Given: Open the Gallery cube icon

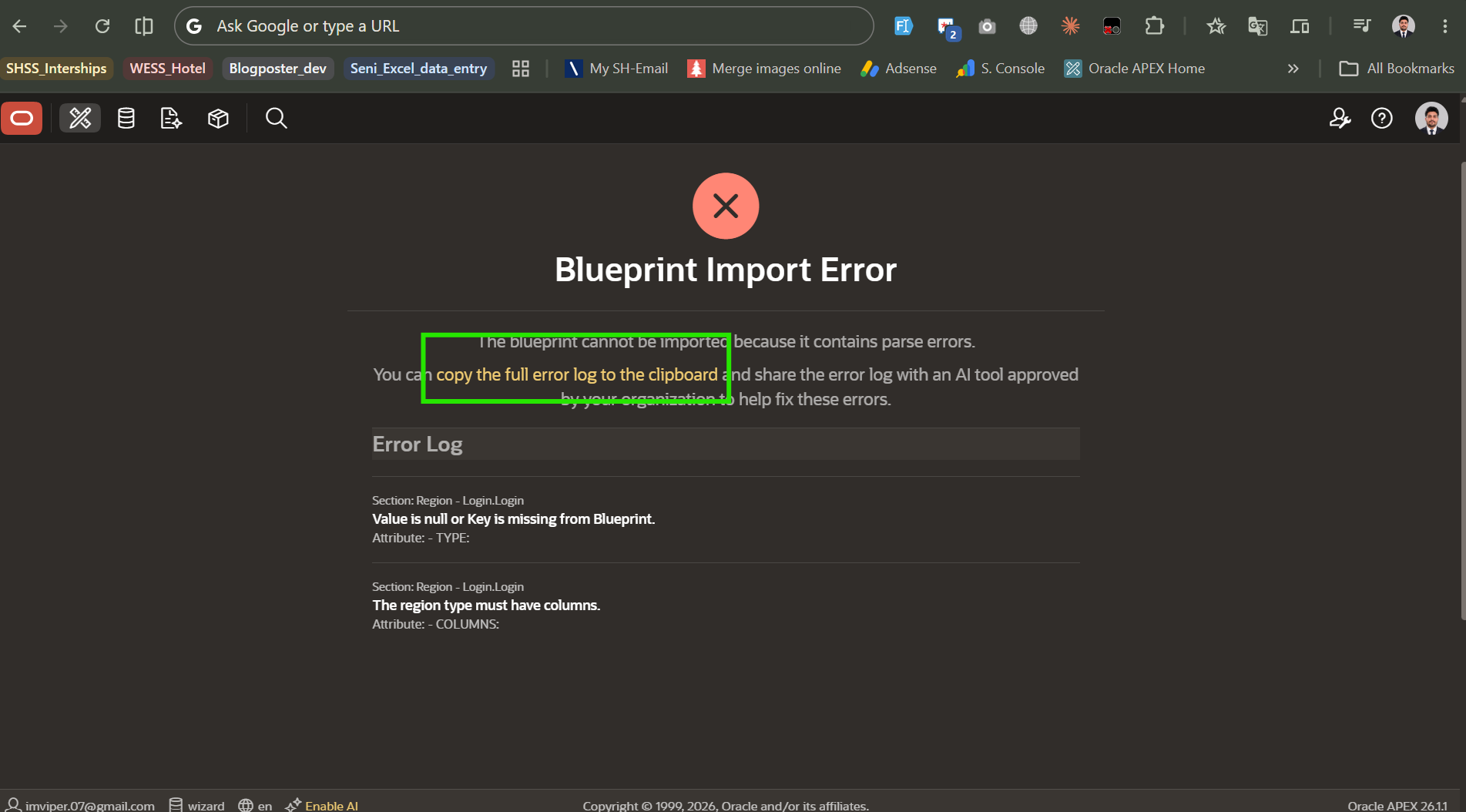Looking at the screenshot, I should coord(218,118).
